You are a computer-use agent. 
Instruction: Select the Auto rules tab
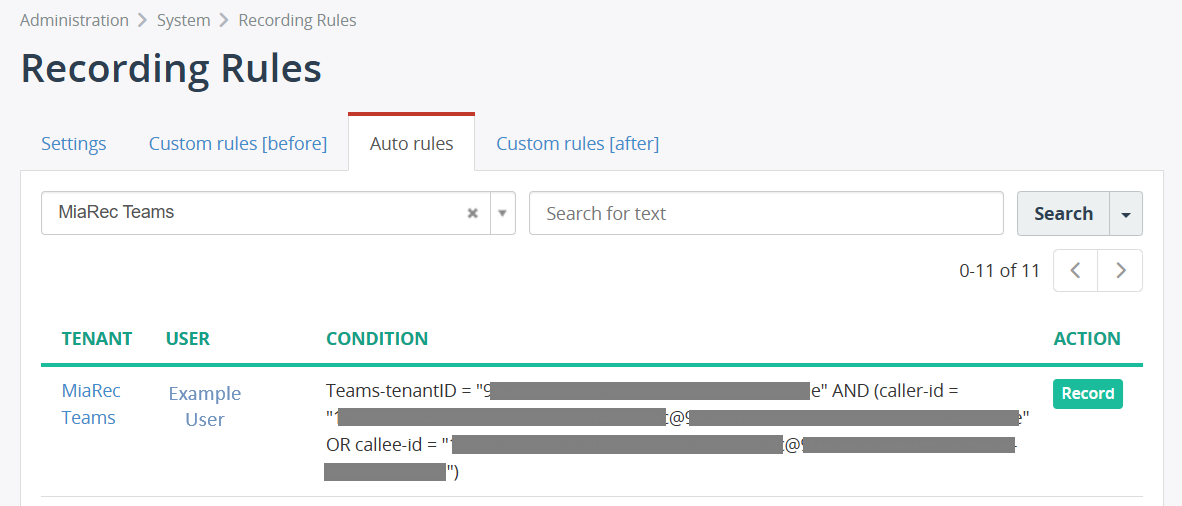point(411,144)
